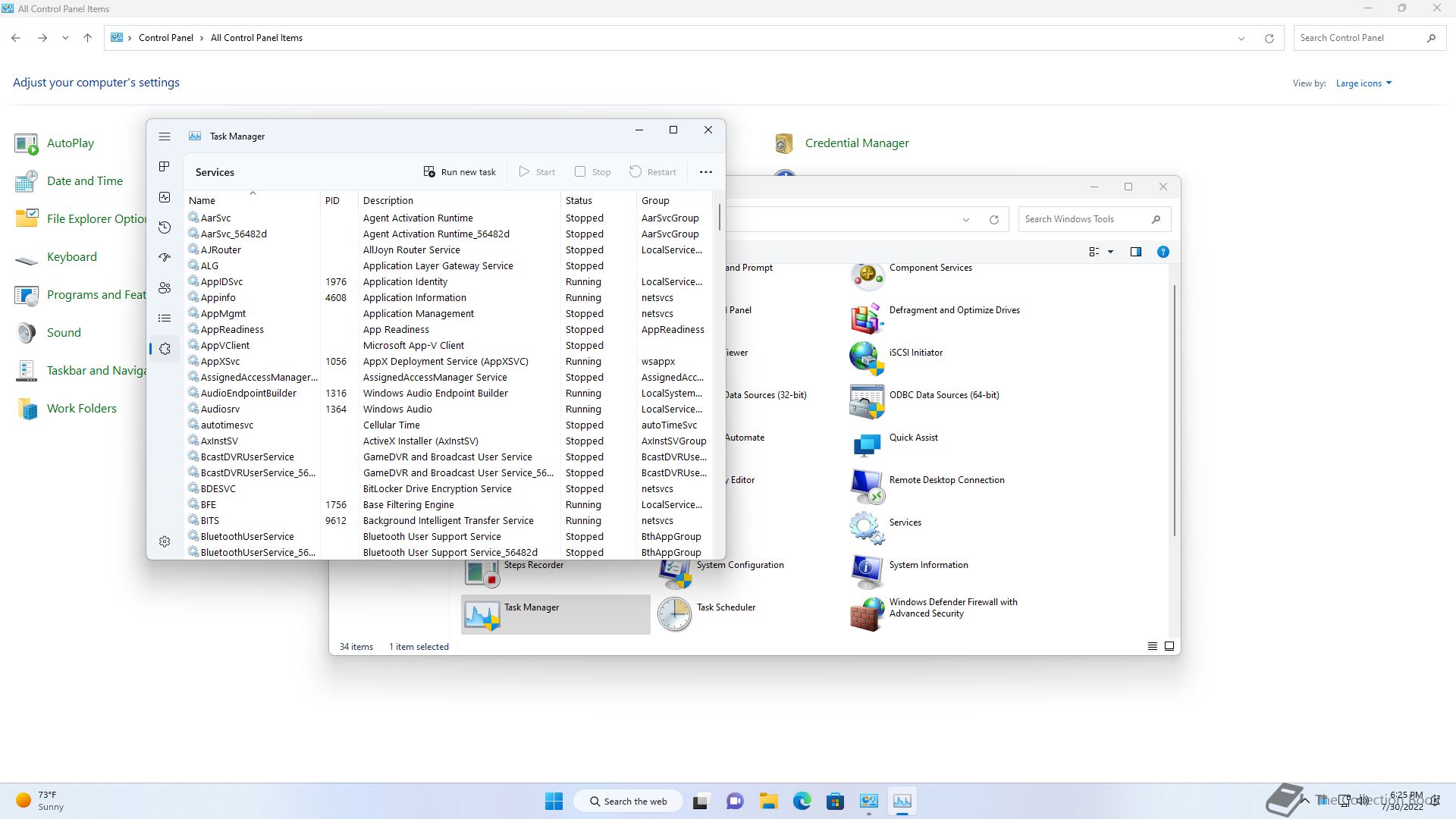Select the AJRouter service row

(449, 249)
